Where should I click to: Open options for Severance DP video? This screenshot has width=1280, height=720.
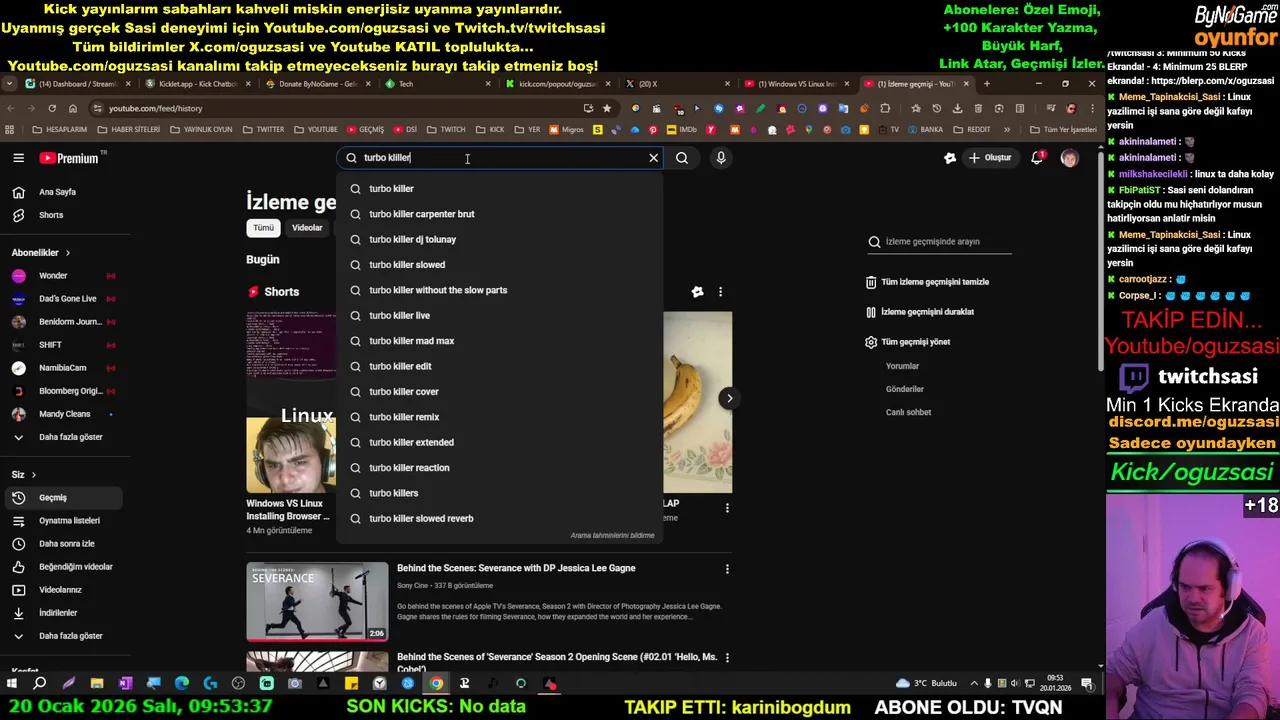pos(727,569)
